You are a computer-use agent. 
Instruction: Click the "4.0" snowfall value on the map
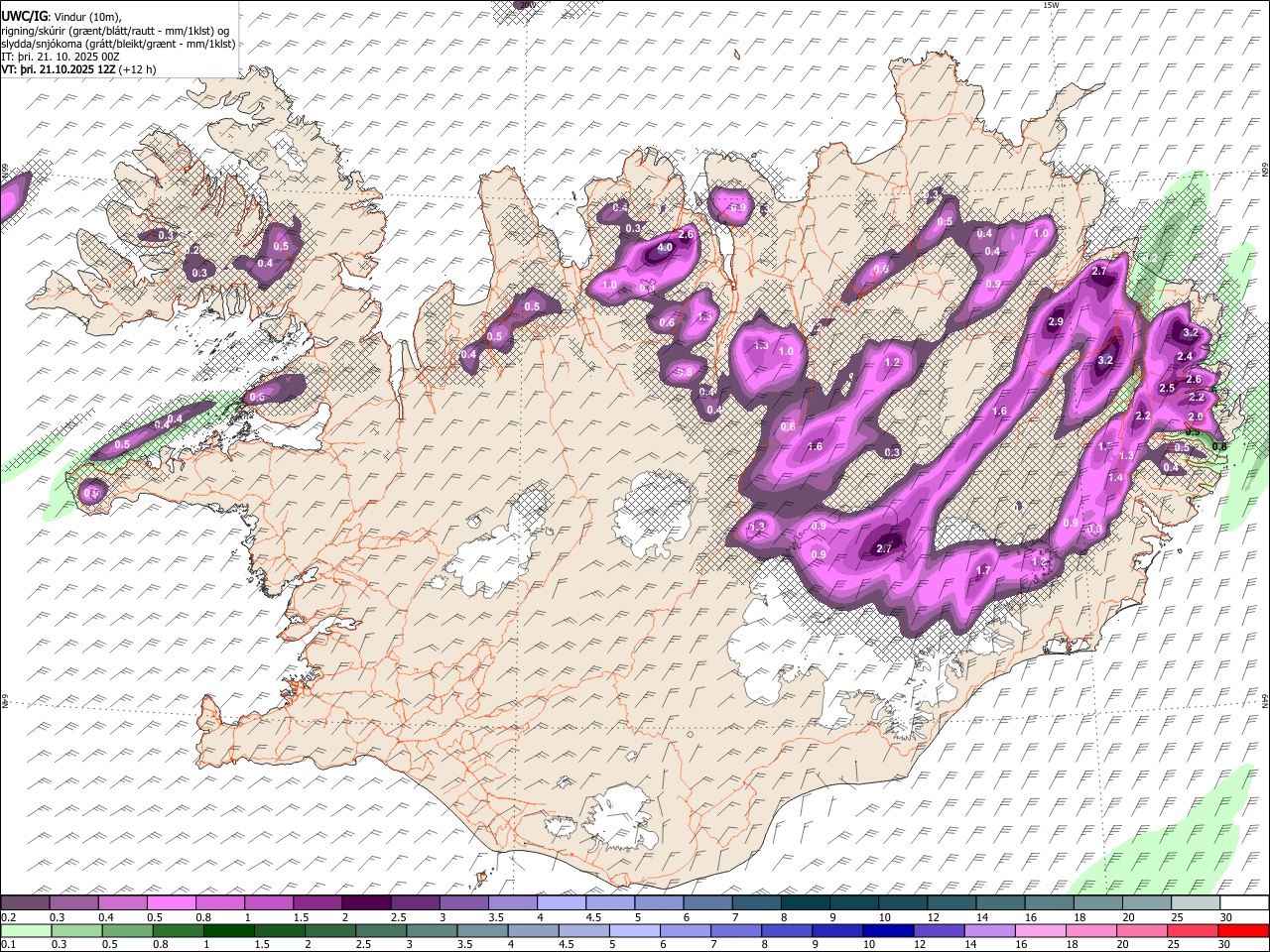pyautogui.click(x=665, y=247)
